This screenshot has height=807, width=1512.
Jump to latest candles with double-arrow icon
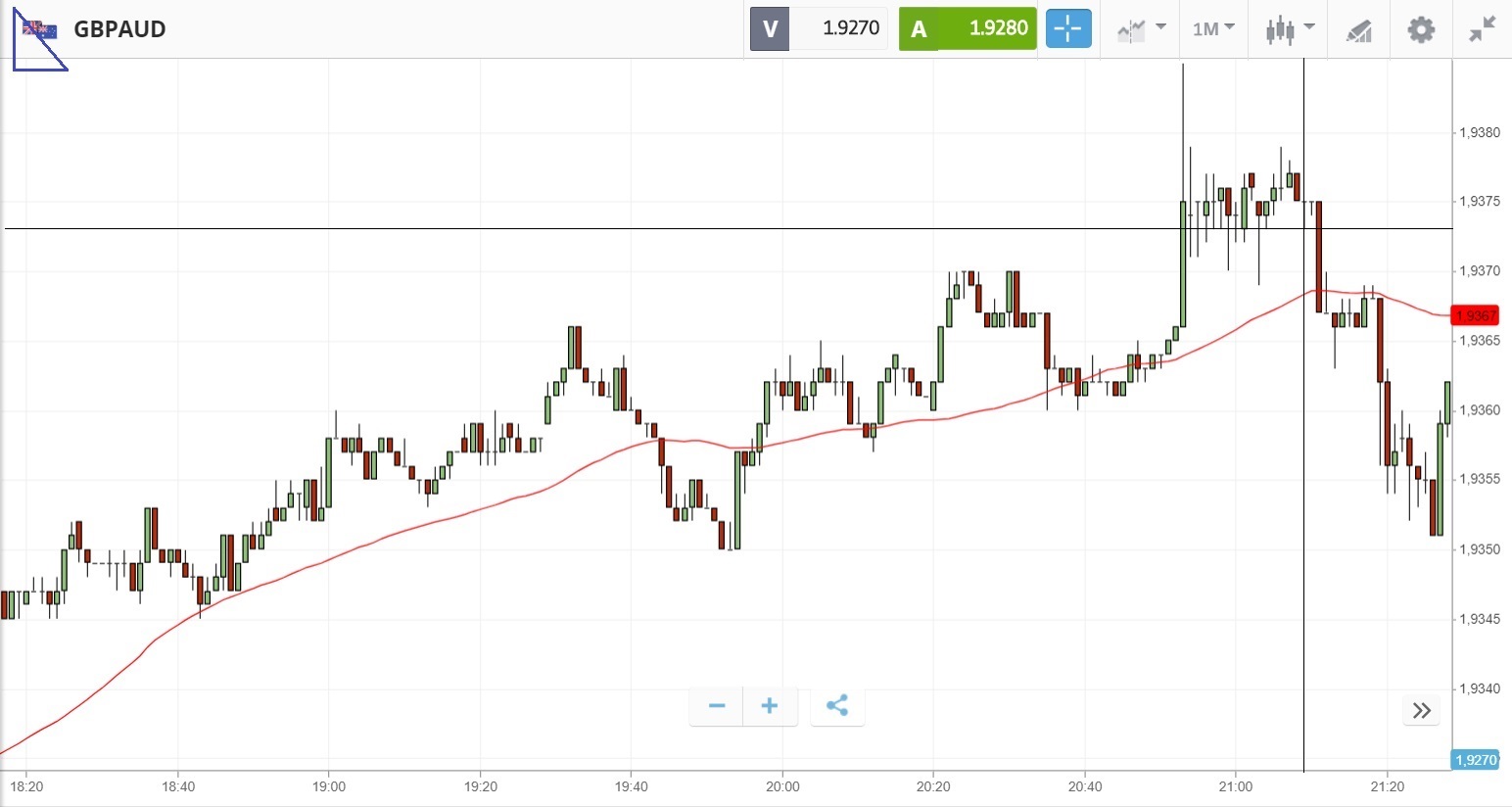pyautogui.click(x=1422, y=710)
